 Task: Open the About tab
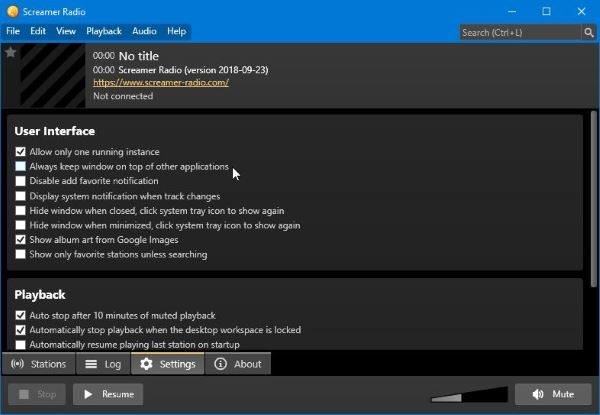point(238,364)
